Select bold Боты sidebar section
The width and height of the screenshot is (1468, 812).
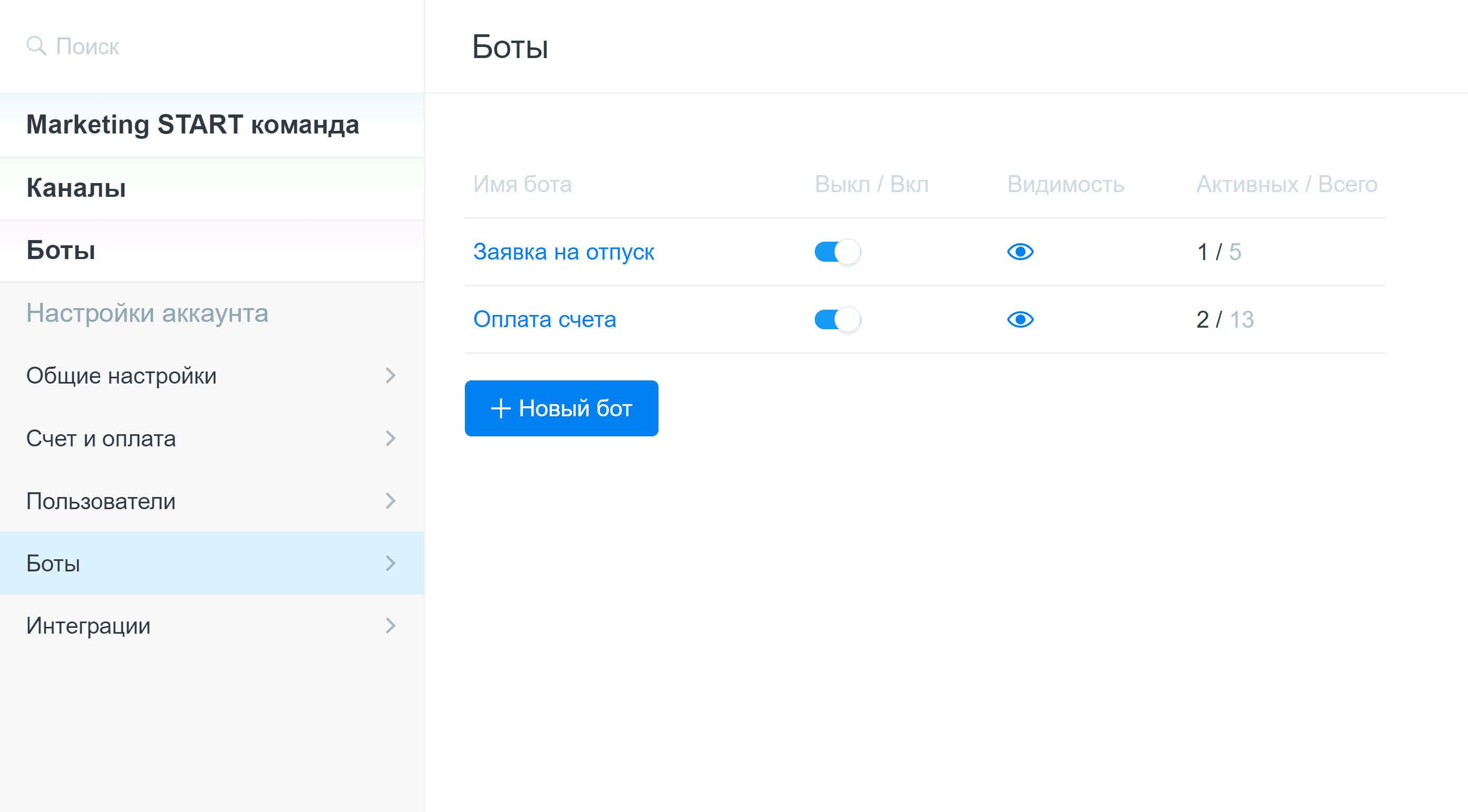(61, 250)
